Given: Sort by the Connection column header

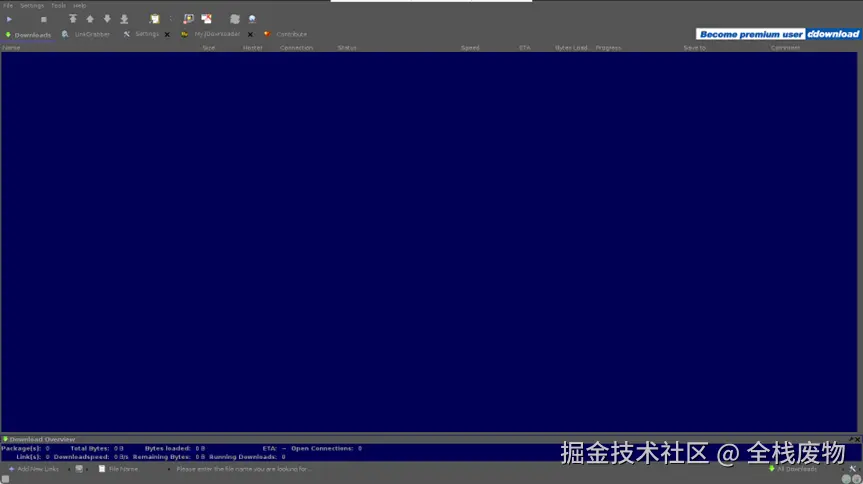Looking at the screenshot, I should tap(296, 48).
